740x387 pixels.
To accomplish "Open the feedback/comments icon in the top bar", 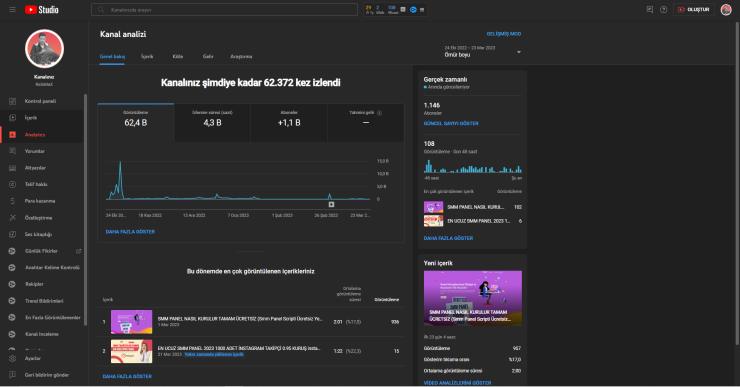I will 650,9.
